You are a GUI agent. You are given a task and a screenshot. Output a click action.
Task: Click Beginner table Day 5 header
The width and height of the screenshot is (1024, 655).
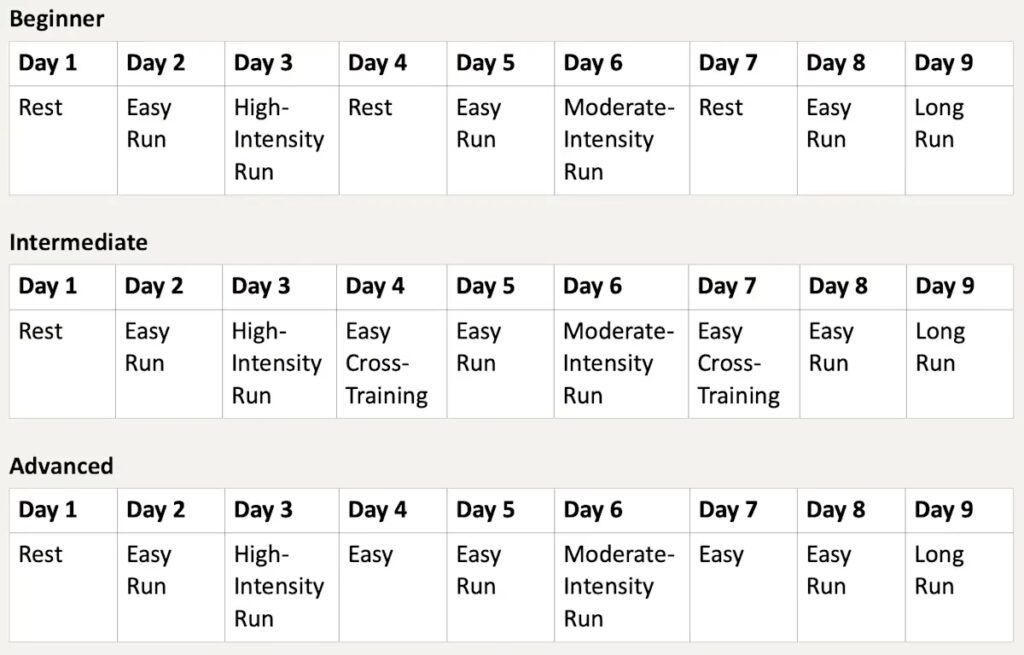click(x=500, y=63)
